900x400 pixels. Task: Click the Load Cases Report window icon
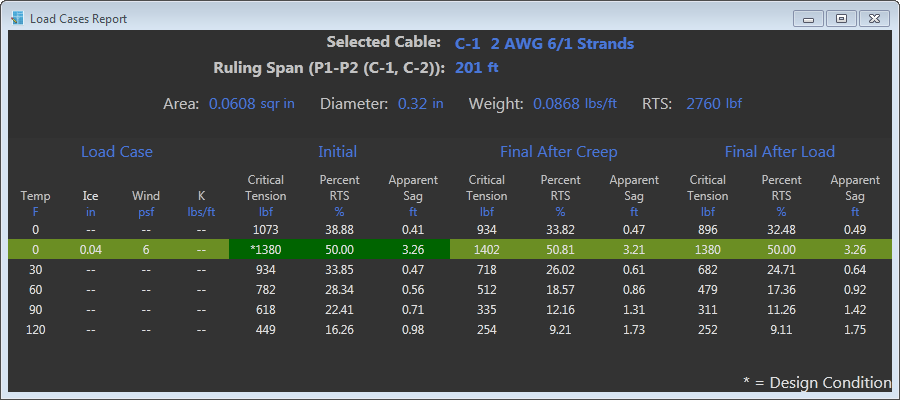17,18
